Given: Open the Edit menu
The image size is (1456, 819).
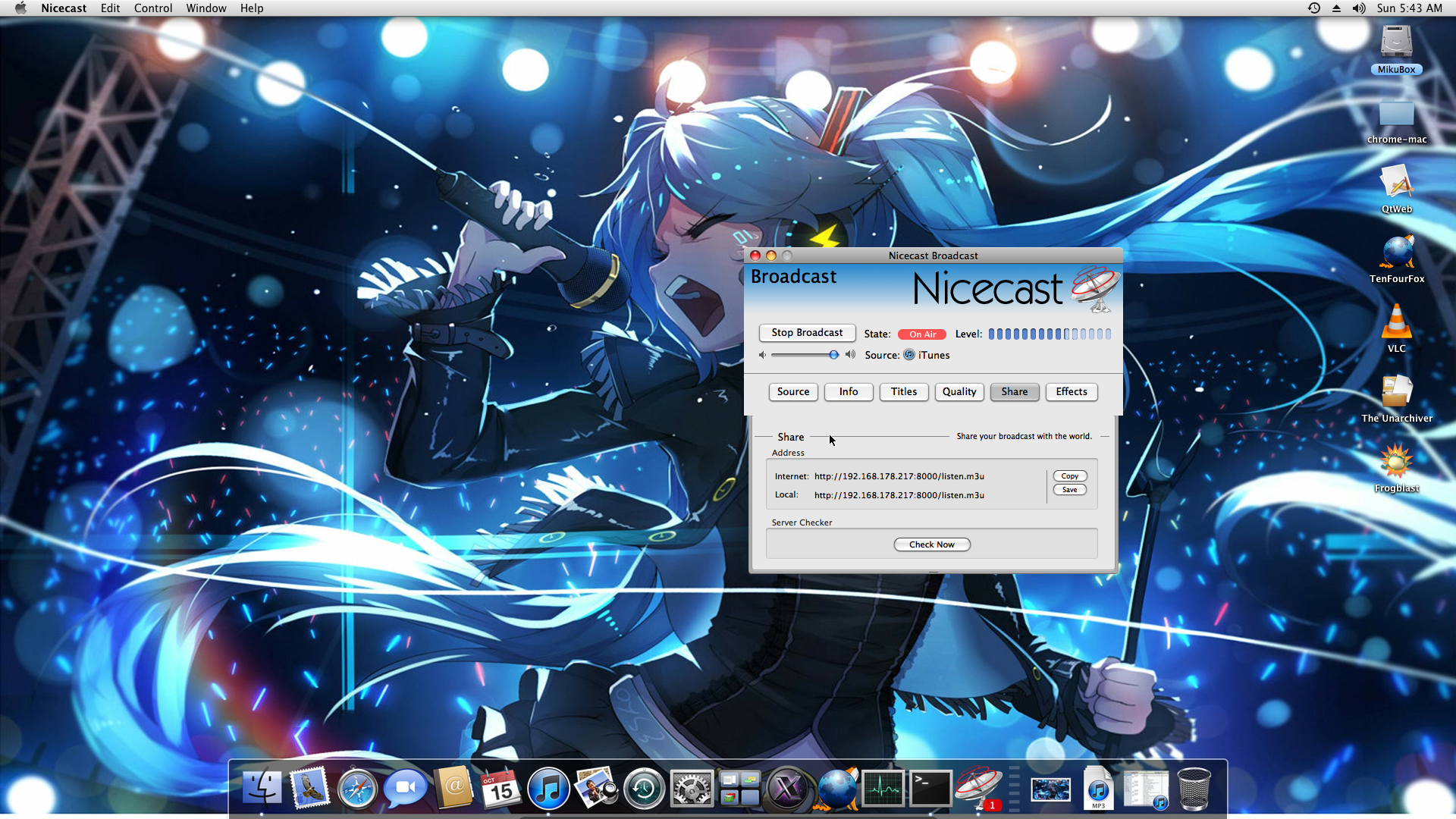Looking at the screenshot, I should (x=110, y=8).
